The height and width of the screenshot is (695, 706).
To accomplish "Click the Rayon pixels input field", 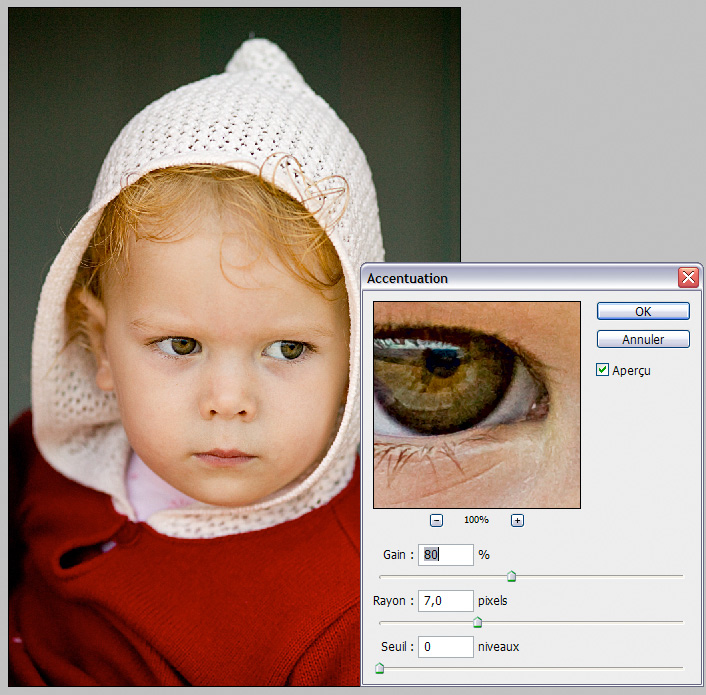I will (x=445, y=601).
